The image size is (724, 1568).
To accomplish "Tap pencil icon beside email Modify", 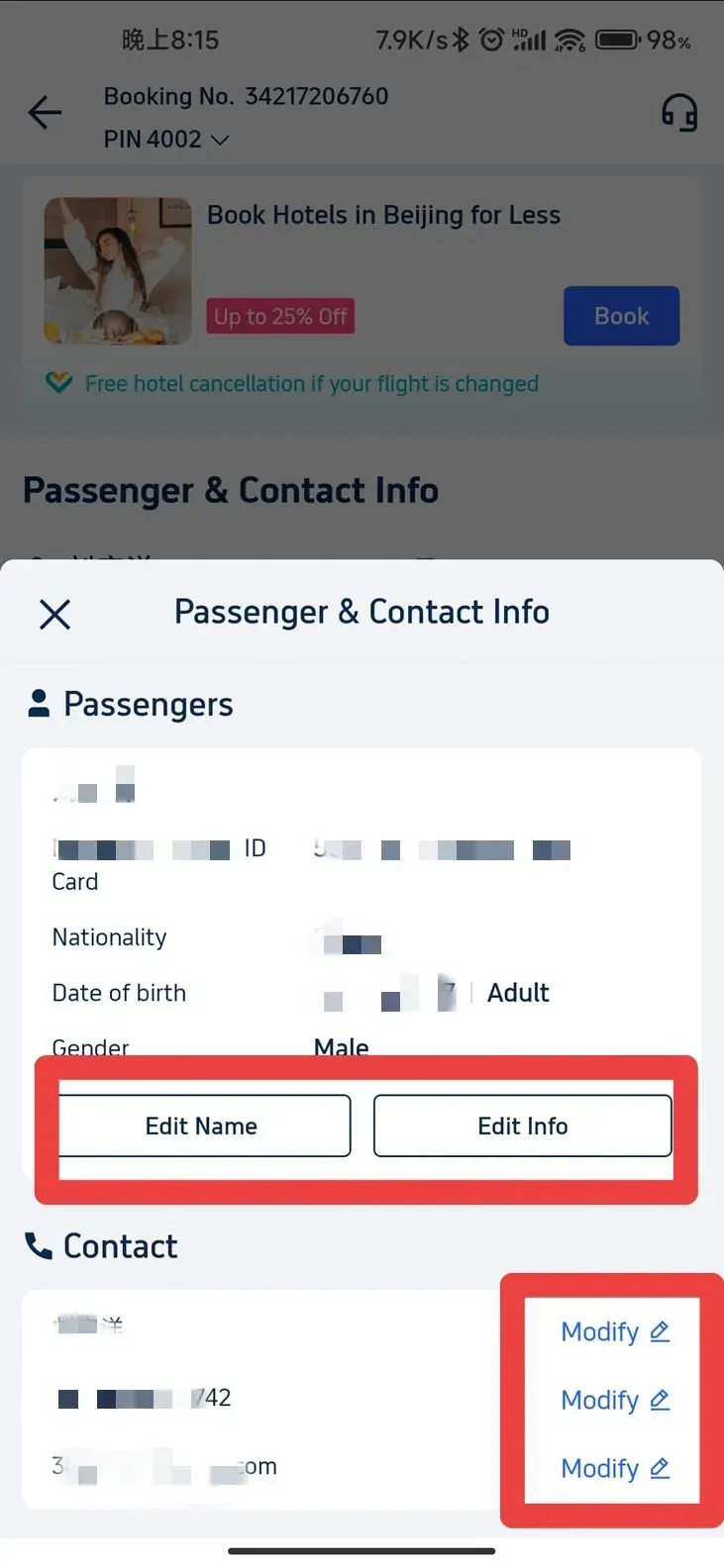I will coord(660,1469).
